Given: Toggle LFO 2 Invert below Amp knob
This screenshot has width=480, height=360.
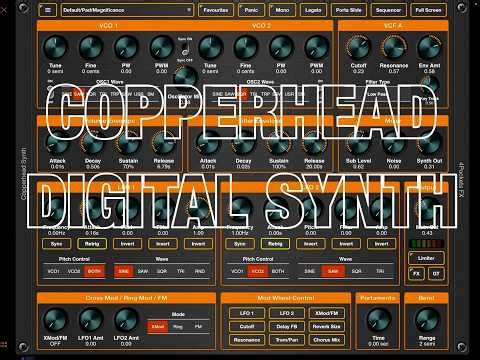Looking at the screenshot, I should [x=381, y=244].
